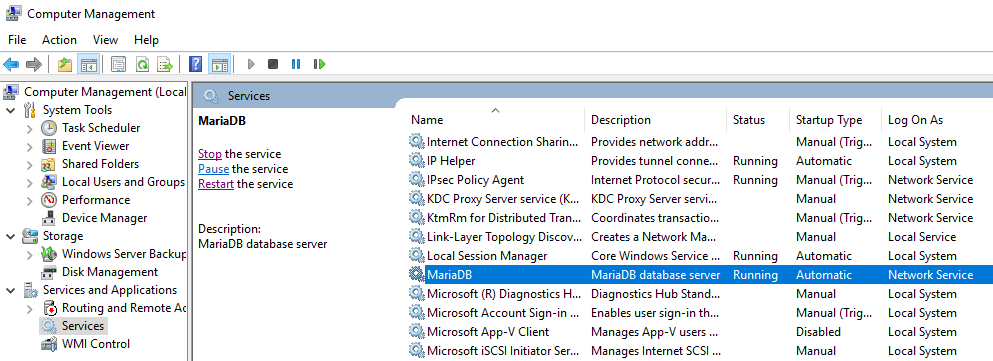Expand the Task Scheduler tree node
Screen dimensions: 993x361
tap(30, 129)
